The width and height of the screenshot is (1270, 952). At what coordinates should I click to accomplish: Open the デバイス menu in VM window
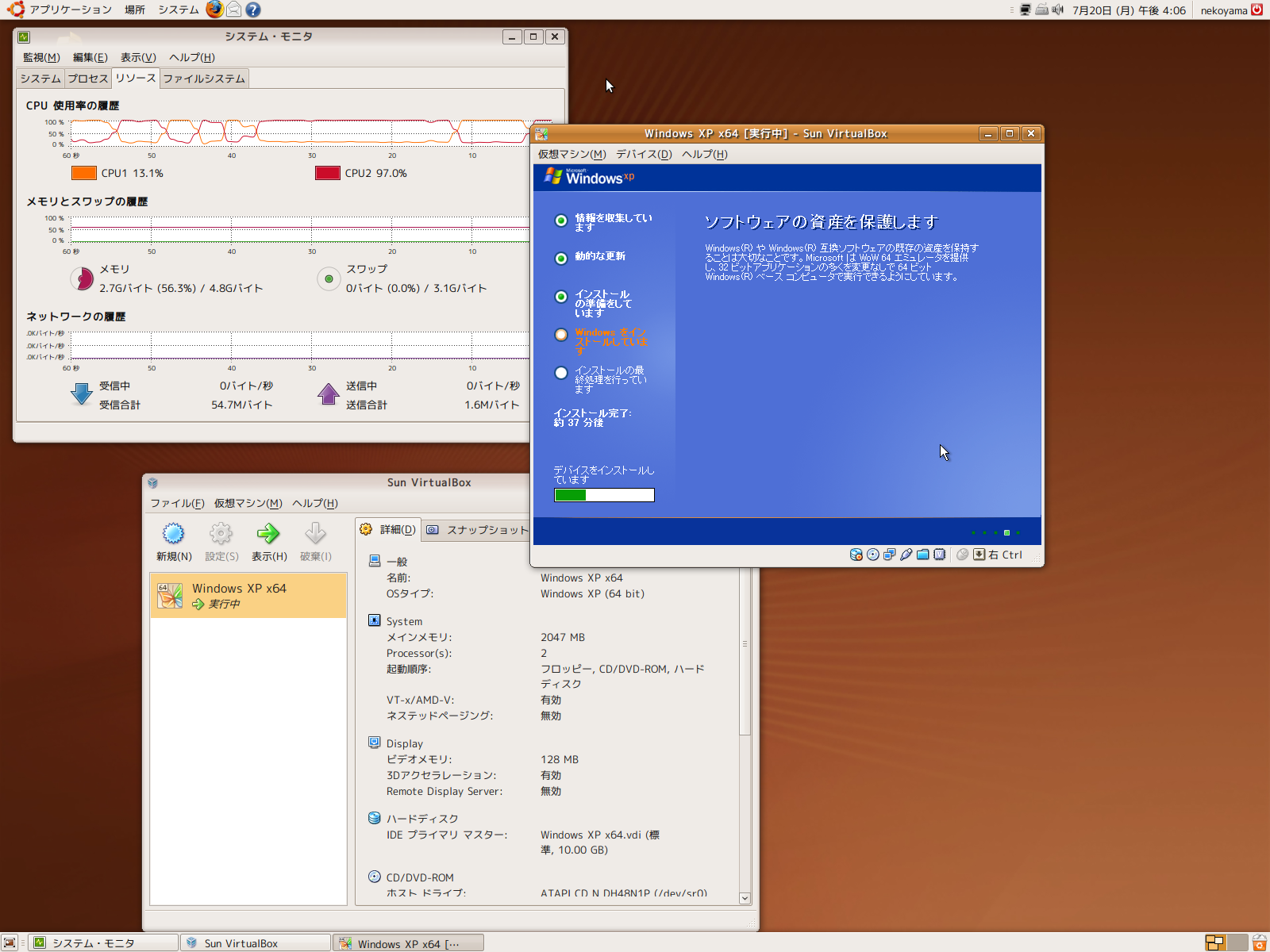point(643,154)
